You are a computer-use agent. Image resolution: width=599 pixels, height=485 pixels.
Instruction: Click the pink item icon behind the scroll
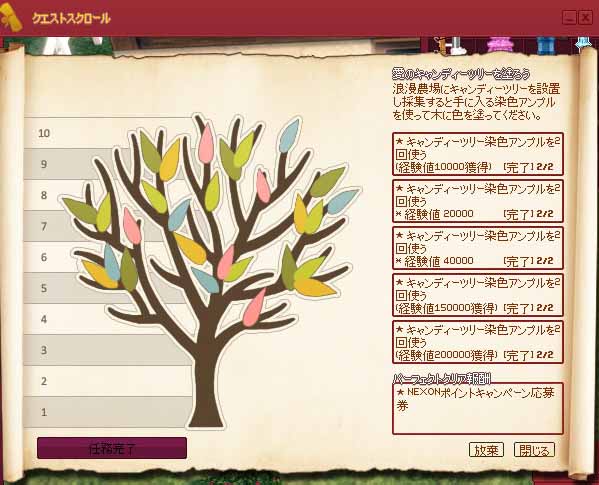(500, 45)
